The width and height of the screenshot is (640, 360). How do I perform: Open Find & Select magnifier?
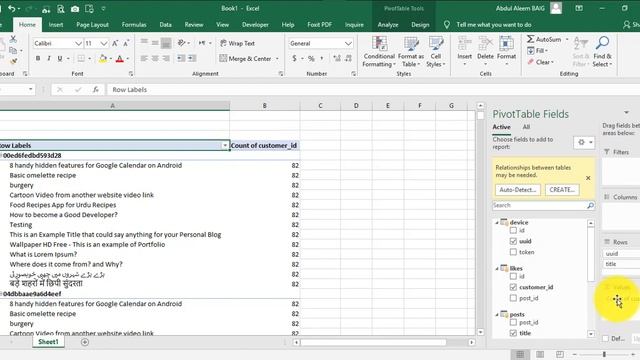pyautogui.click(x=602, y=42)
